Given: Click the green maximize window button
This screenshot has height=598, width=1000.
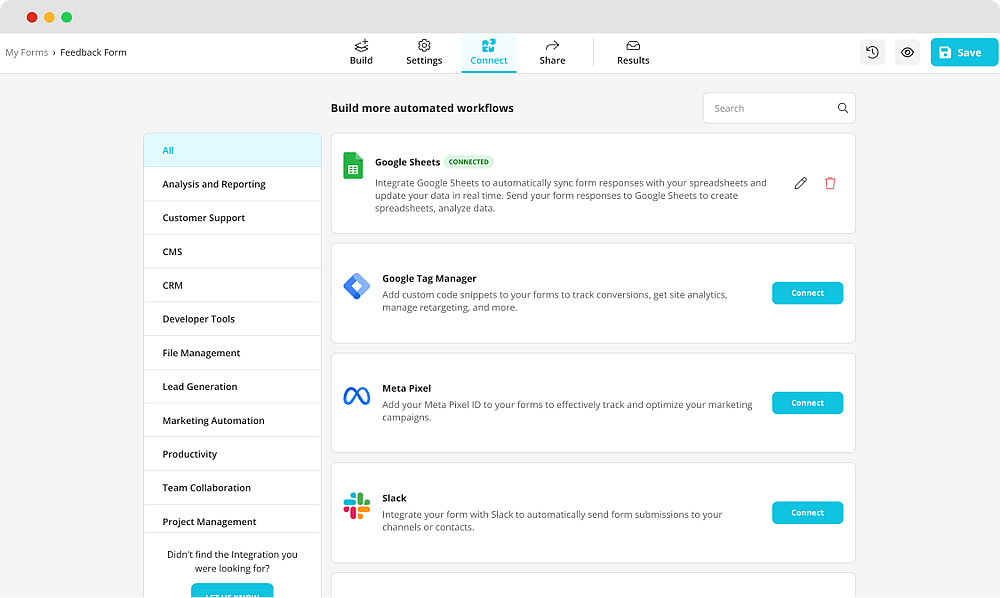Looking at the screenshot, I should 66,17.
